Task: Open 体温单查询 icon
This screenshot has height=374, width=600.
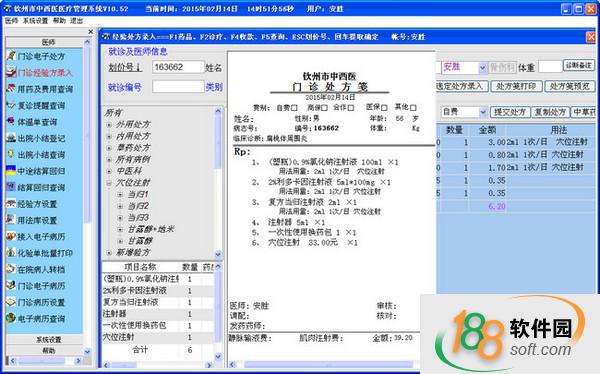Action: click(x=11, y=122)
